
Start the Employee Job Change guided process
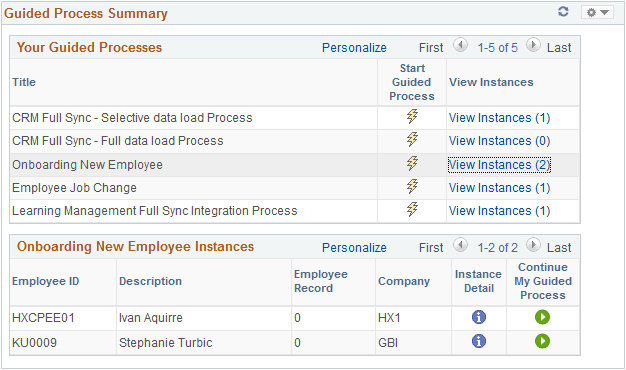point(412,186)
